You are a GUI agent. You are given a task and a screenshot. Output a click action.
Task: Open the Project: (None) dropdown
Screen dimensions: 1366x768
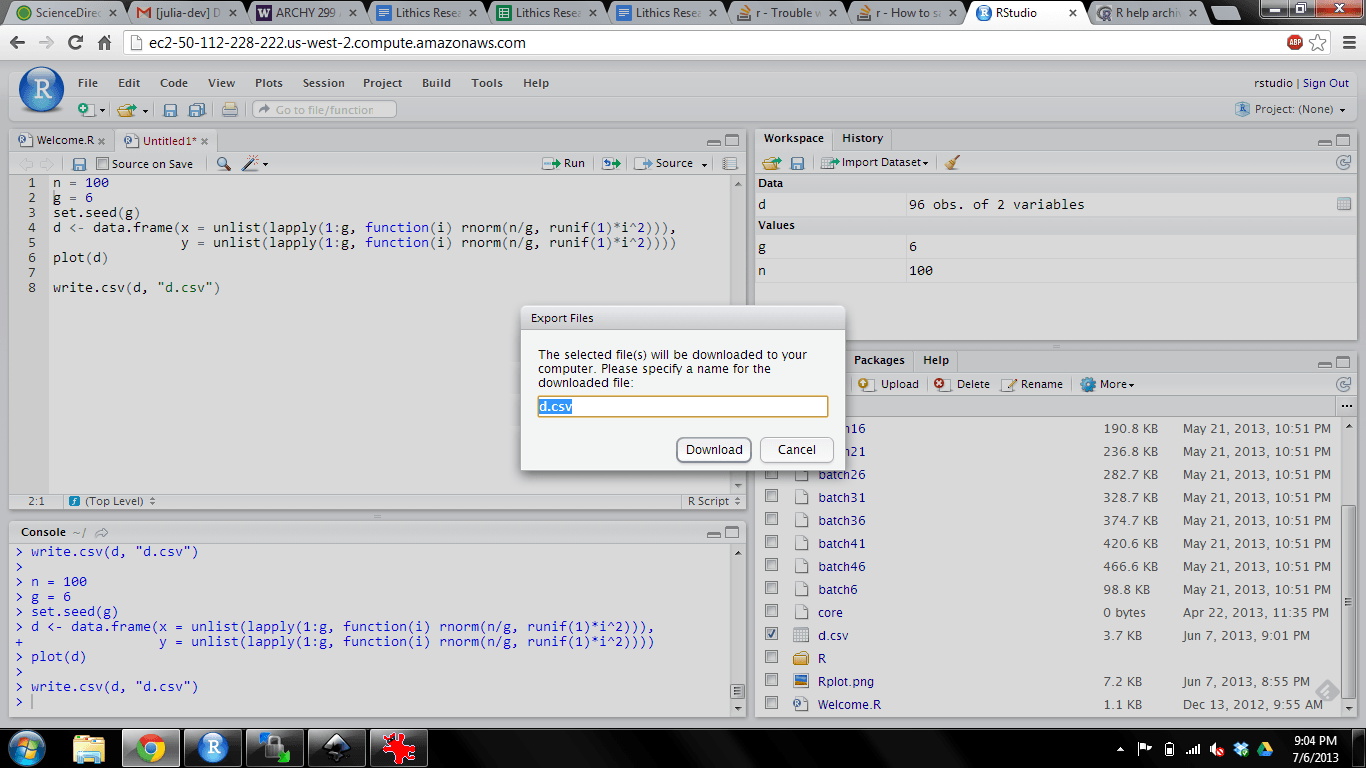pos(1291,109)
